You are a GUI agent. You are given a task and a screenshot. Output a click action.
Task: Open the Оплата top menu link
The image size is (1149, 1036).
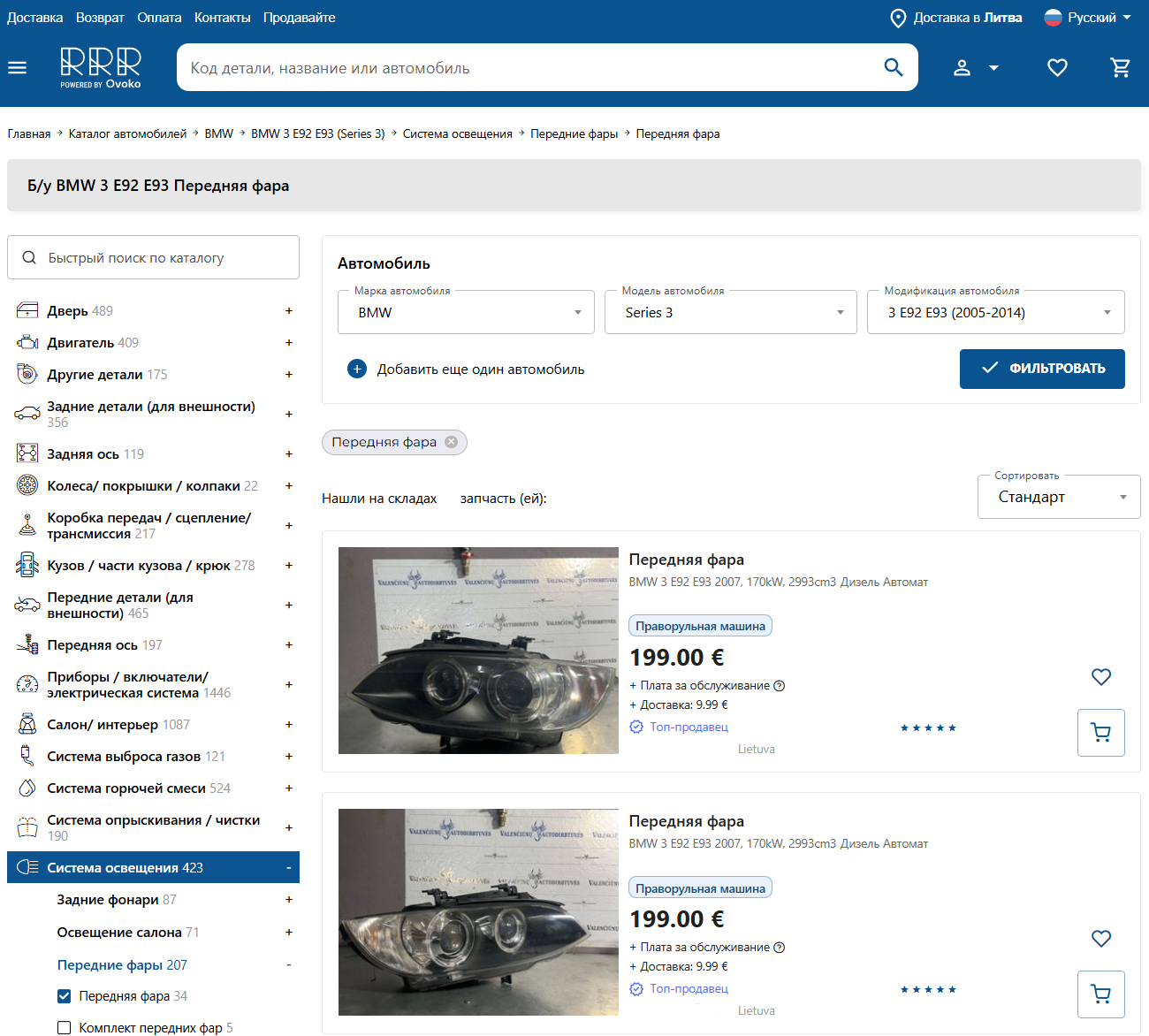click(159, 18)
